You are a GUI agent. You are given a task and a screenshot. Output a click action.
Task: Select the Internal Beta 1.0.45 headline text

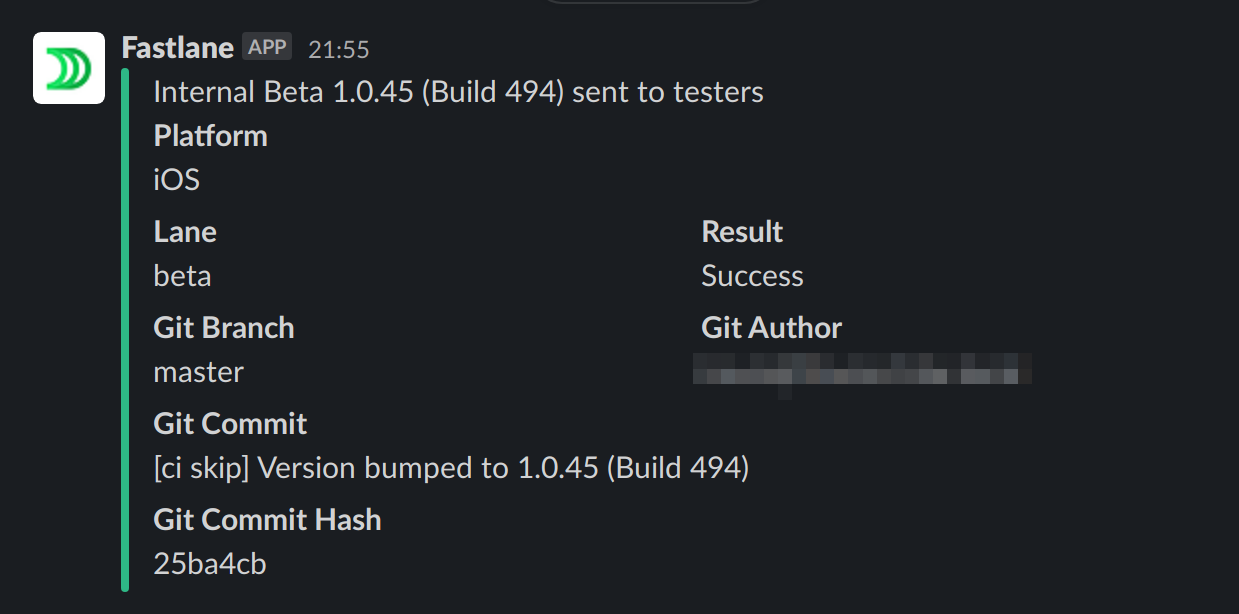(x=458, y=92)
